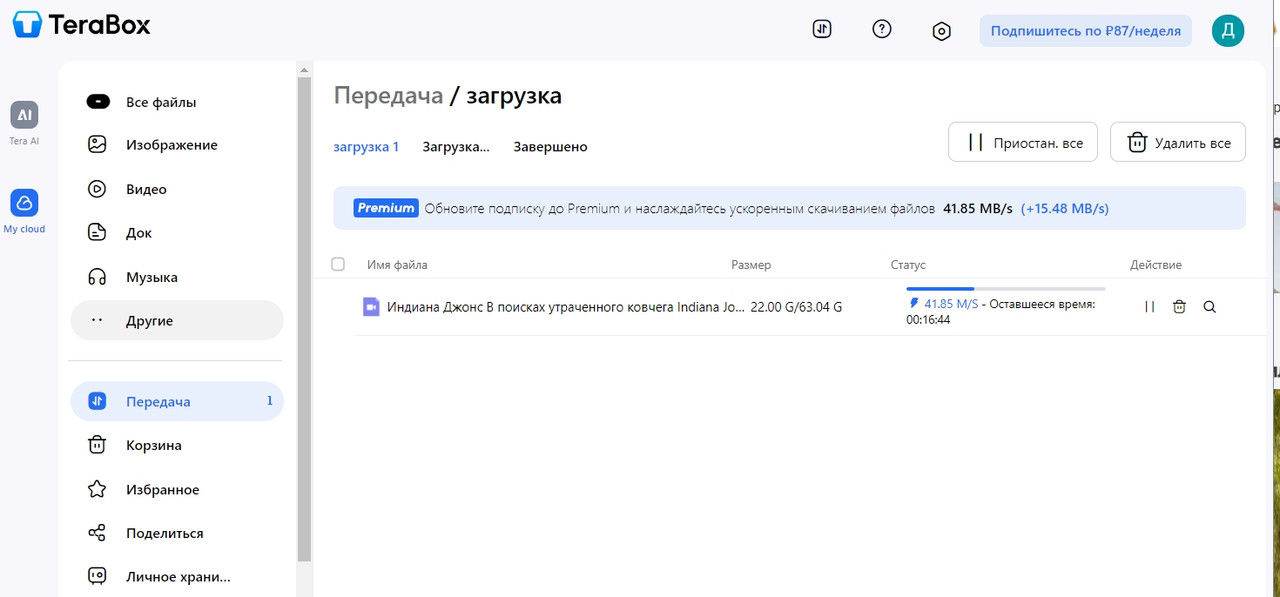Viewport: 1280px width, 597px height.
Task: Click the Избранное star icon
Action: pos(97,489)
